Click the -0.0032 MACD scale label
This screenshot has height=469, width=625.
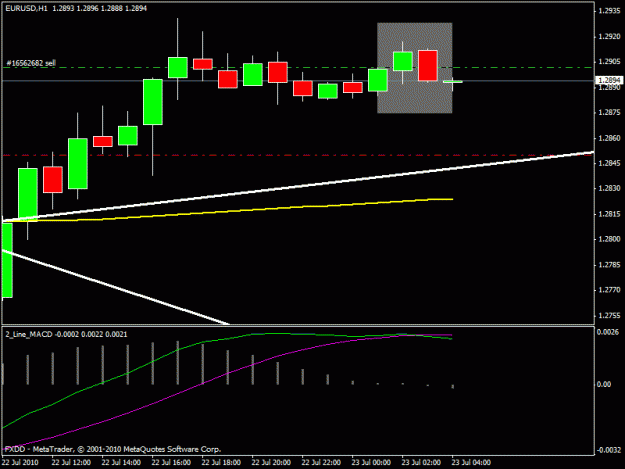click(608, 450)
